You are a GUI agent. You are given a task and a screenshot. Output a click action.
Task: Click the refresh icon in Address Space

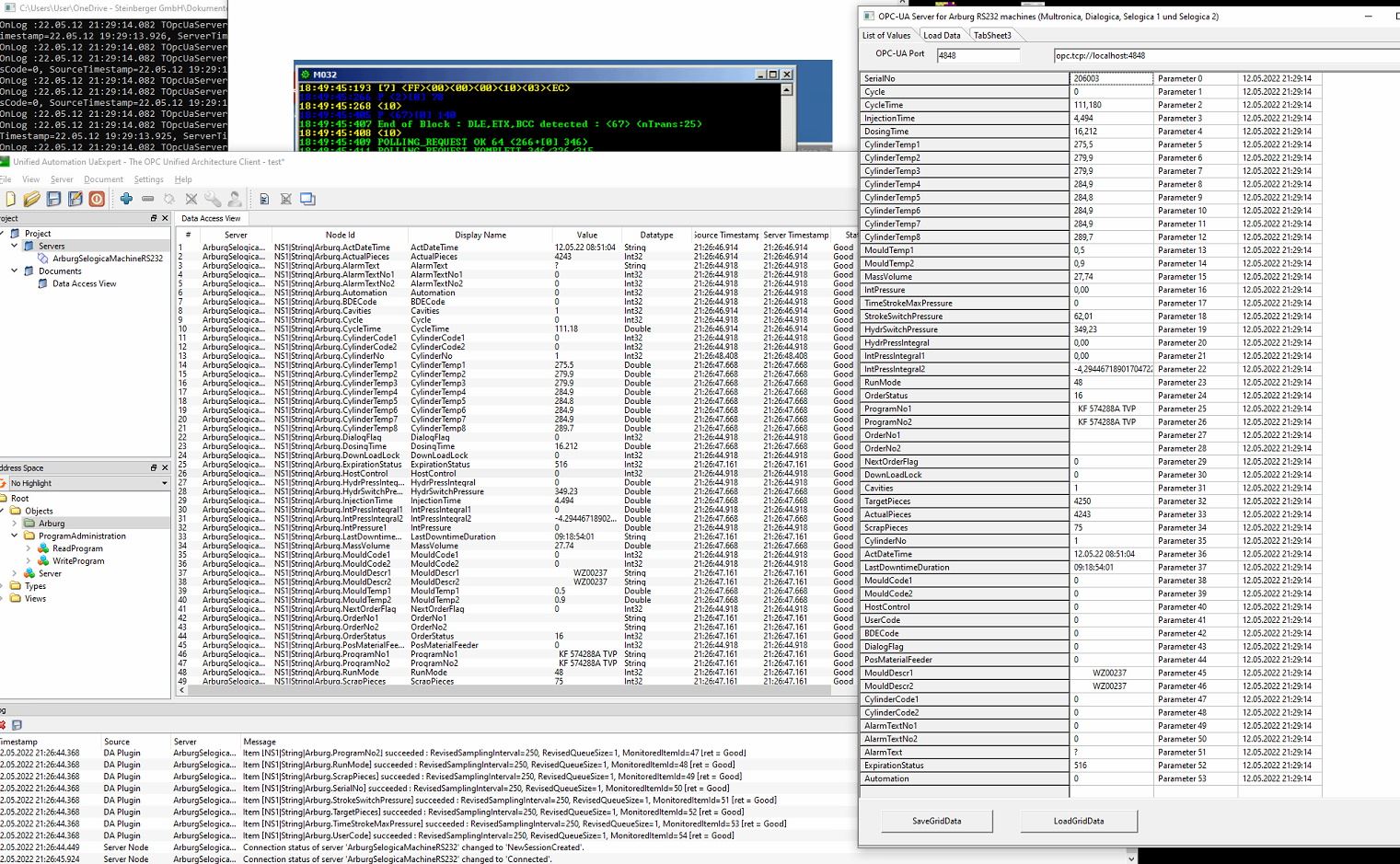(5, 483)
